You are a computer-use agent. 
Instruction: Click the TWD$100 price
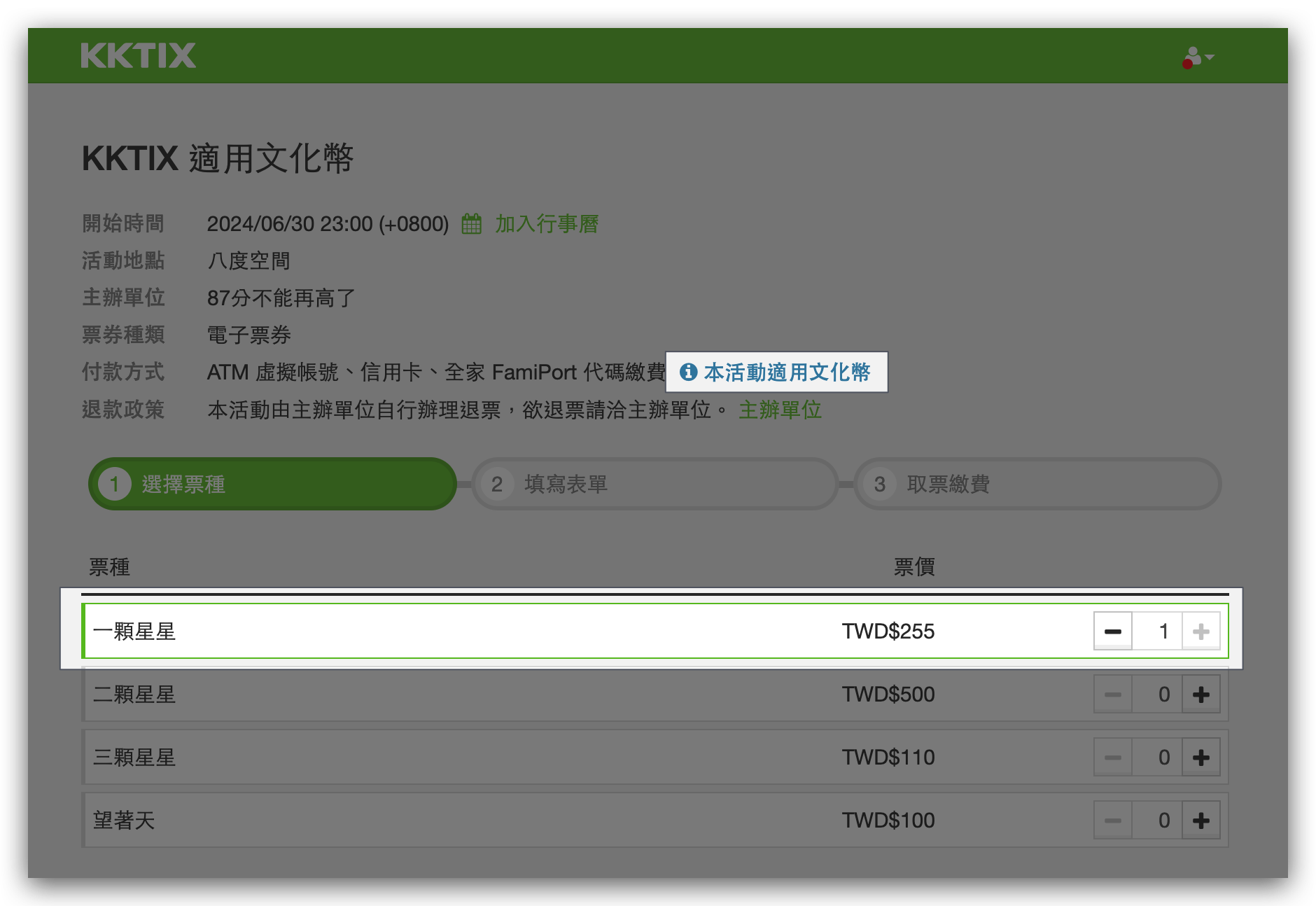coord(888,820)
